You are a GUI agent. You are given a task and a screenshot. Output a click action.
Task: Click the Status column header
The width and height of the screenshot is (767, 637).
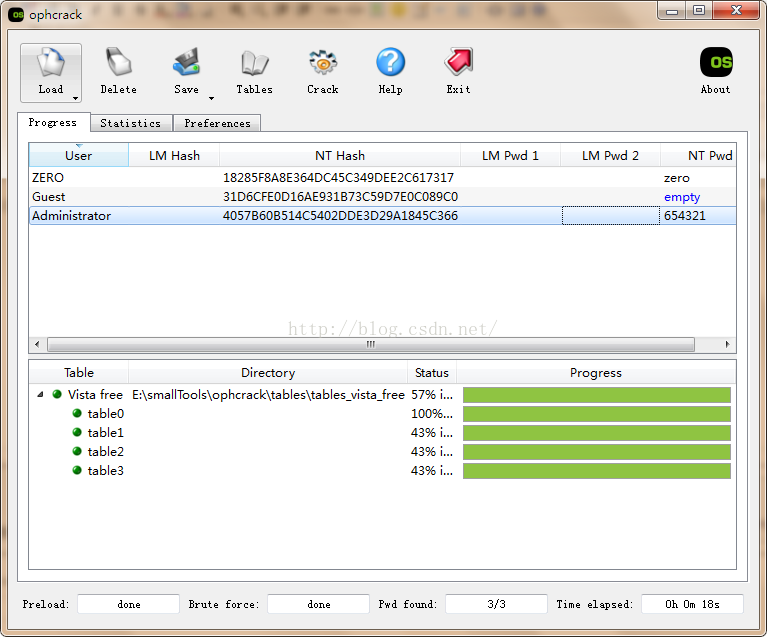pos(431,373)
